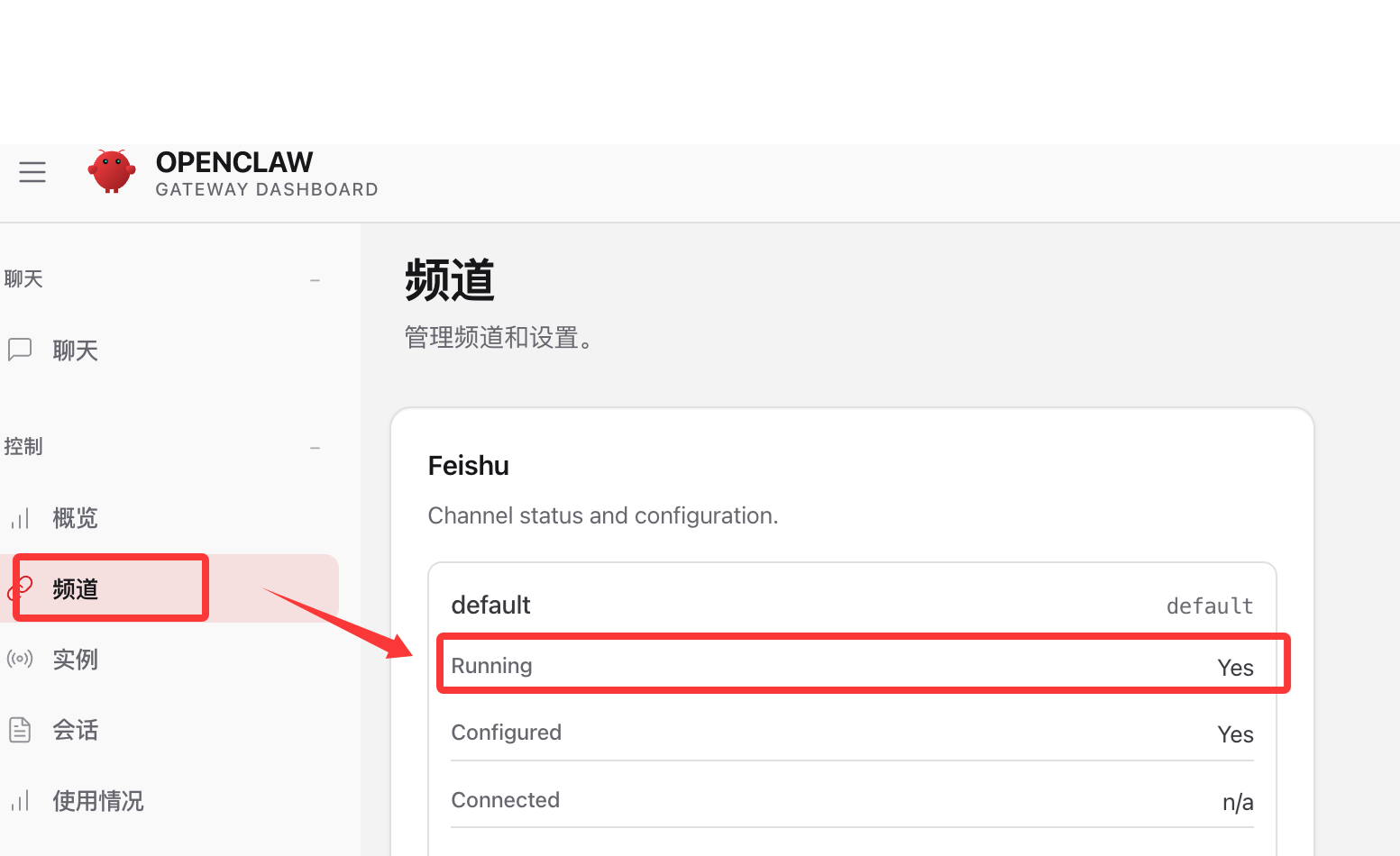Click the red OpenClaw lobster logo
The width and height of the screenshot is (1400, 856).
(x=112, y=171)
